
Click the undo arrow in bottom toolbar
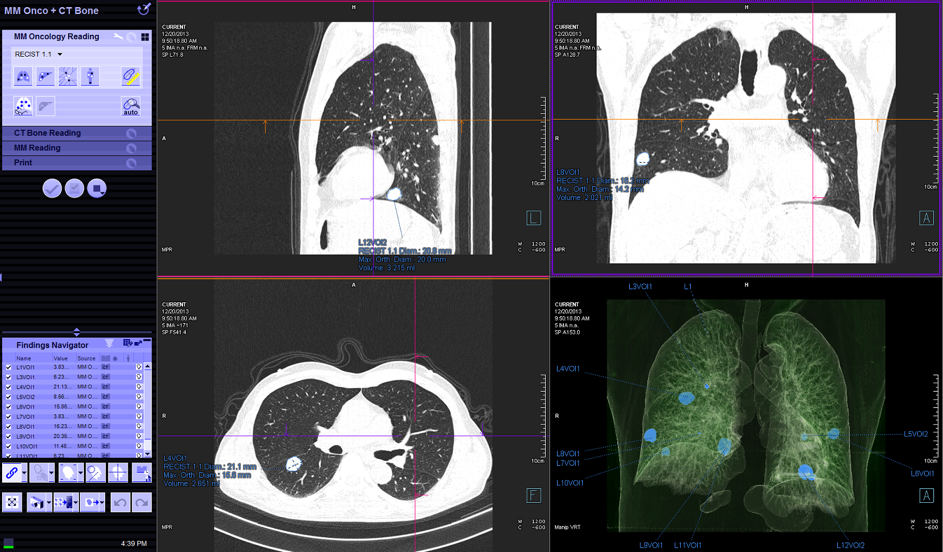coord(118,502)
